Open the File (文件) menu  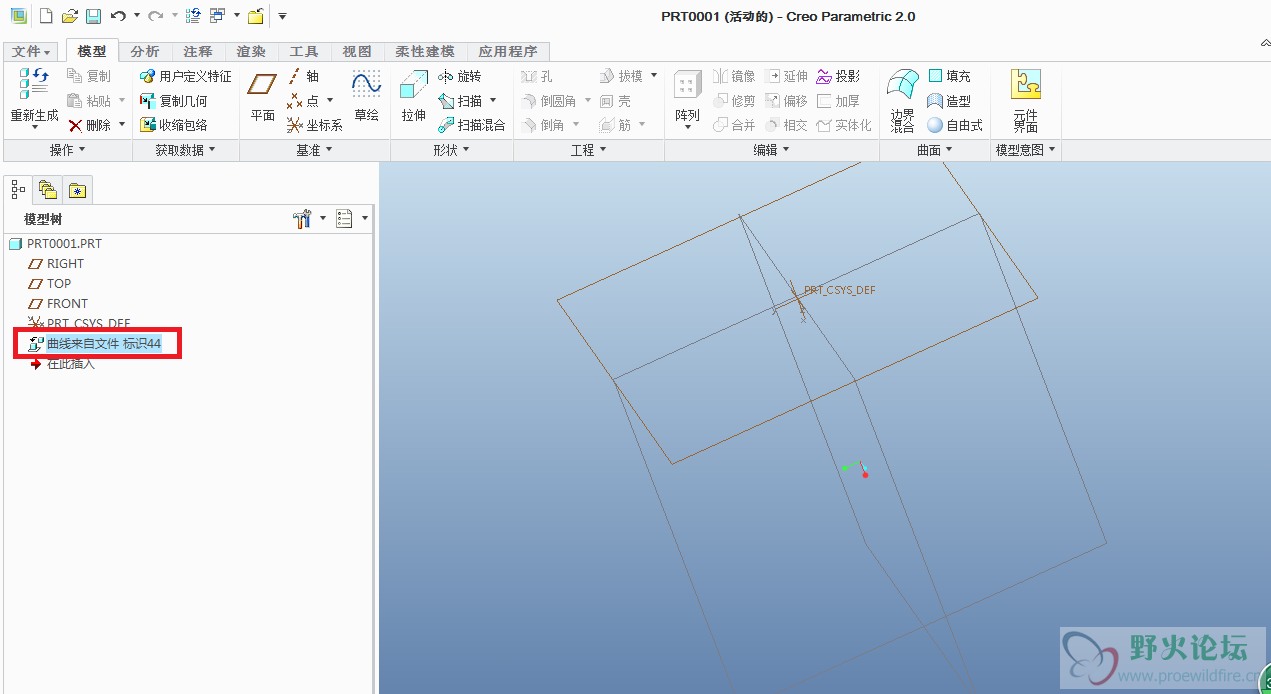pos(32,51)
